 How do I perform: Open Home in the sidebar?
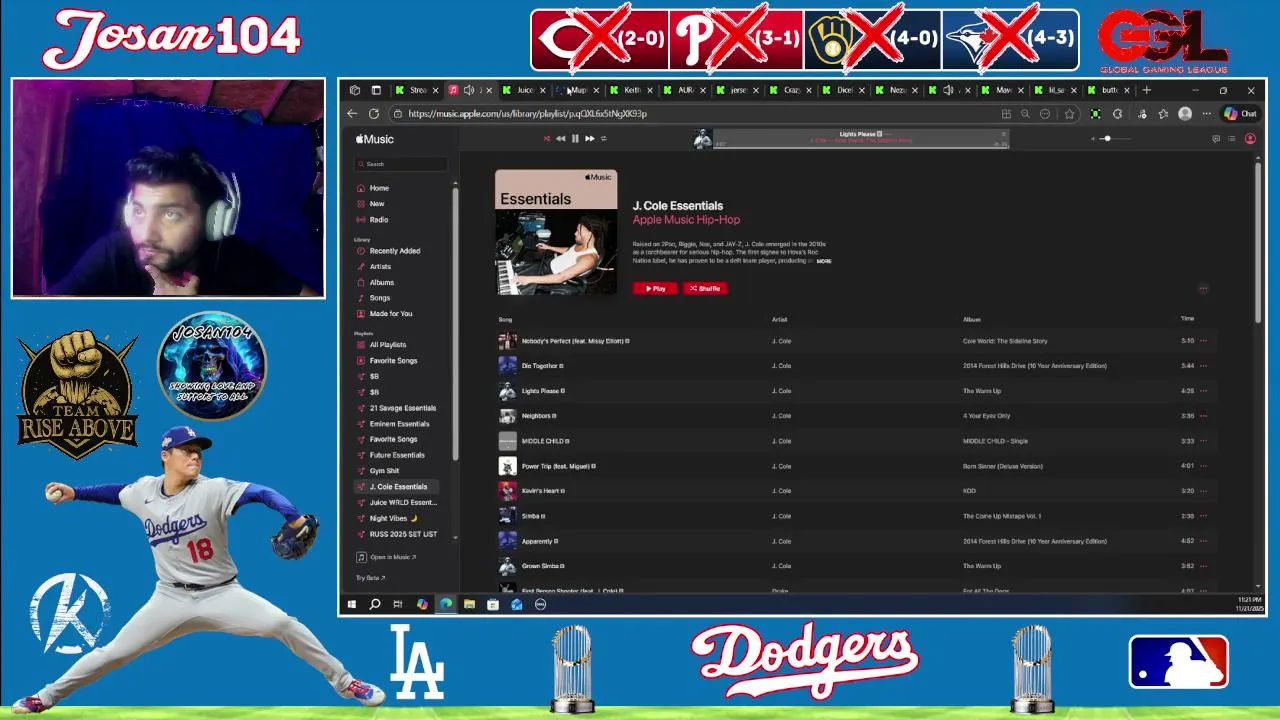tap(379, 188)
